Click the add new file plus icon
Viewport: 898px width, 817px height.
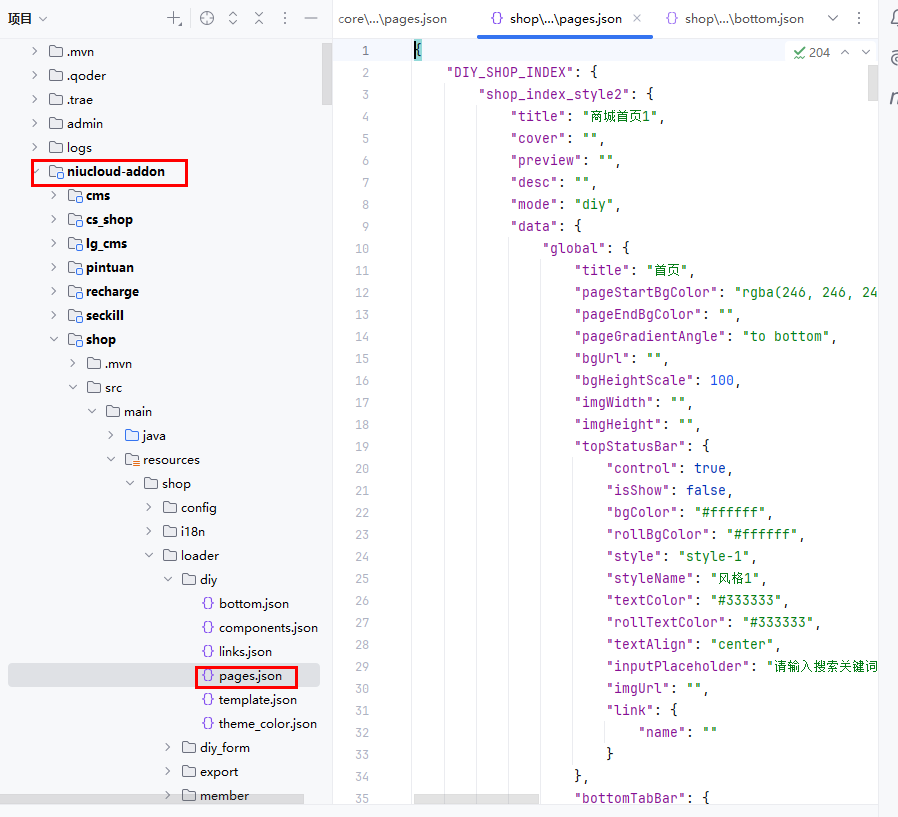[175, 18]
